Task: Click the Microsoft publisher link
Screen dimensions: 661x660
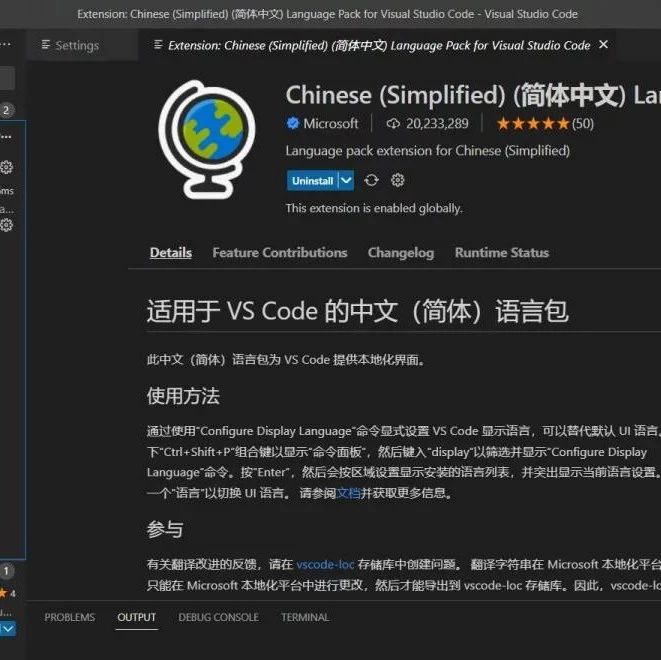Action: [331, 123]
